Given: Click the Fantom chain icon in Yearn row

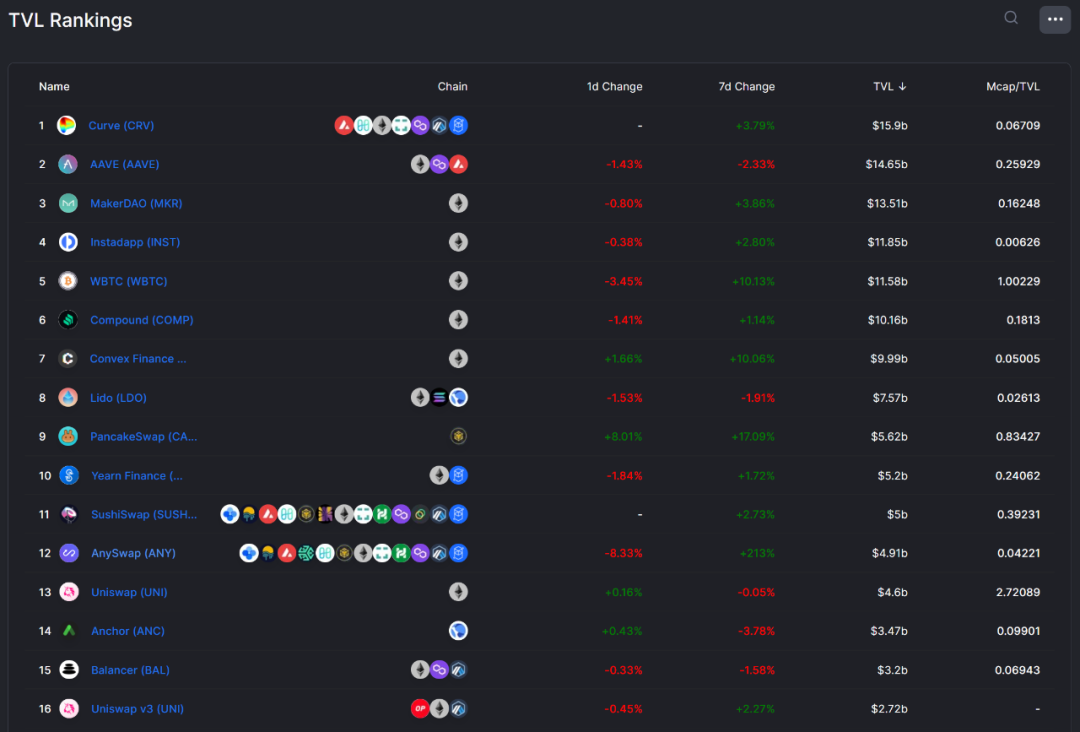Looking at the screenshot, I should (x=458, y=475).
